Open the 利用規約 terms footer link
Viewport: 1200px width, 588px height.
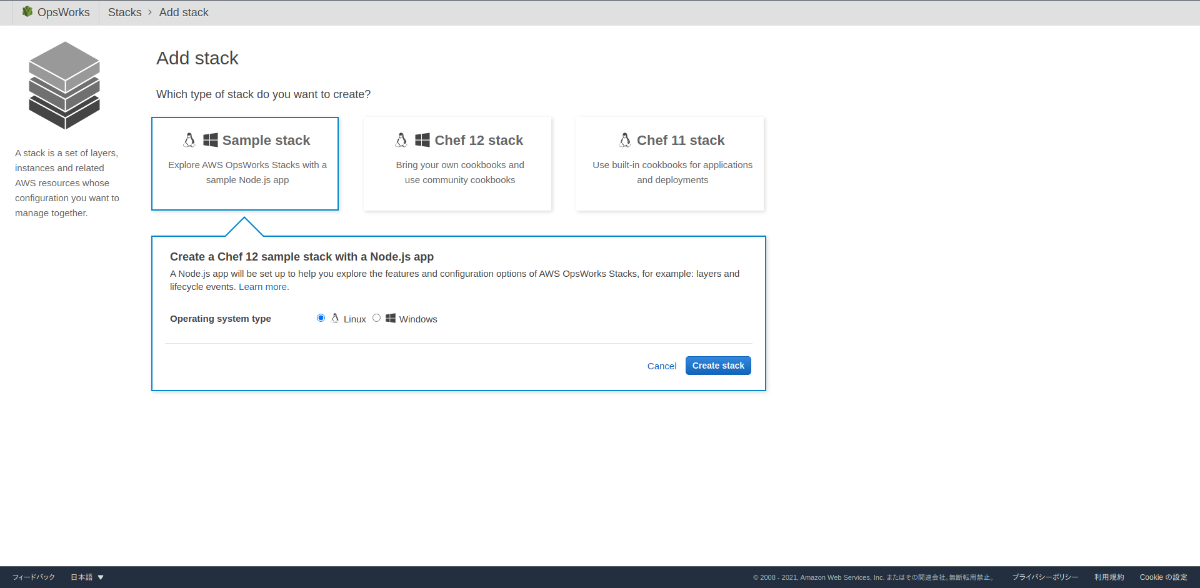(1109, 577)
